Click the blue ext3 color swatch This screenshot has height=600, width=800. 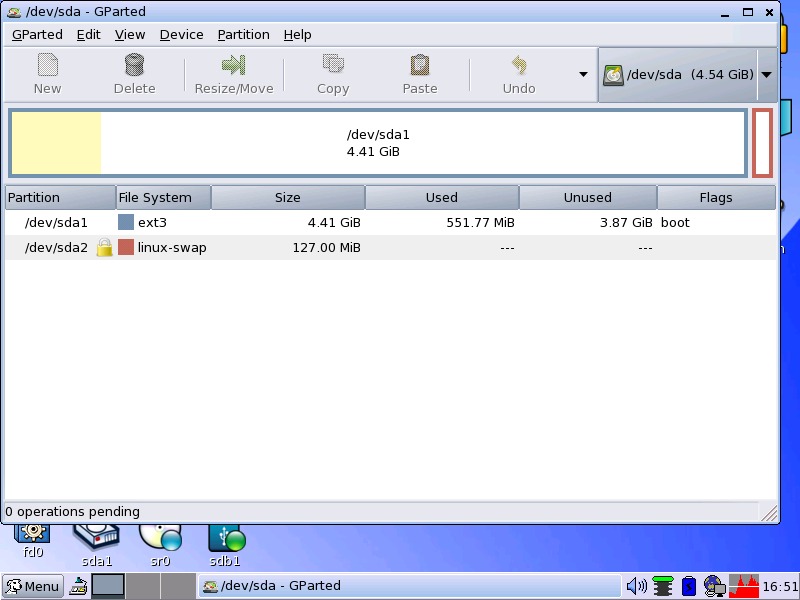126,222
